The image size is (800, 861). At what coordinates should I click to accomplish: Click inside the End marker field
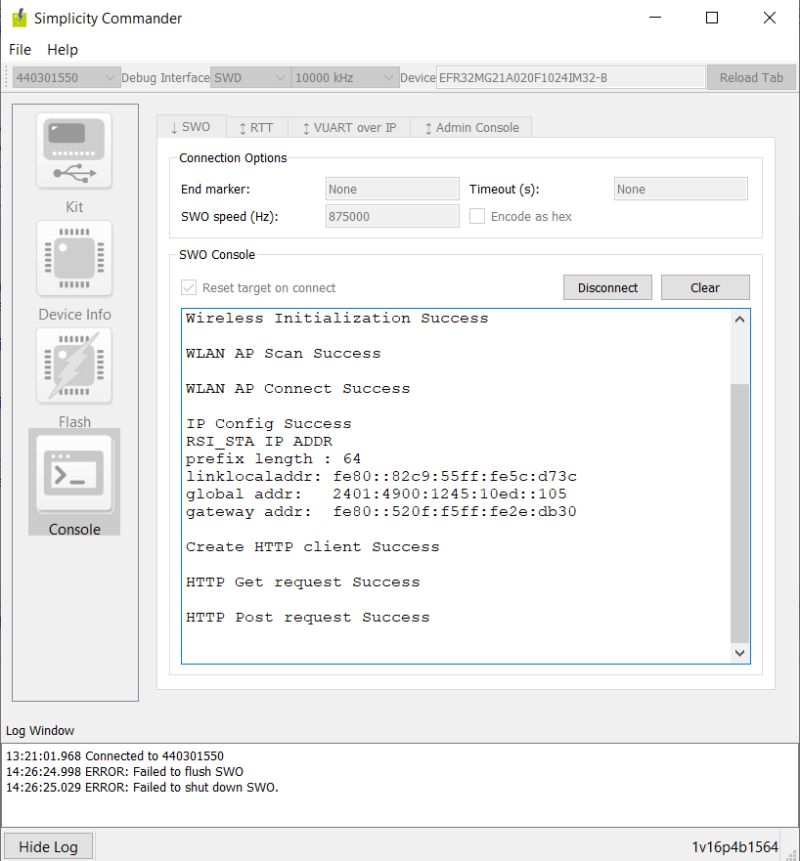click(390, 188)
